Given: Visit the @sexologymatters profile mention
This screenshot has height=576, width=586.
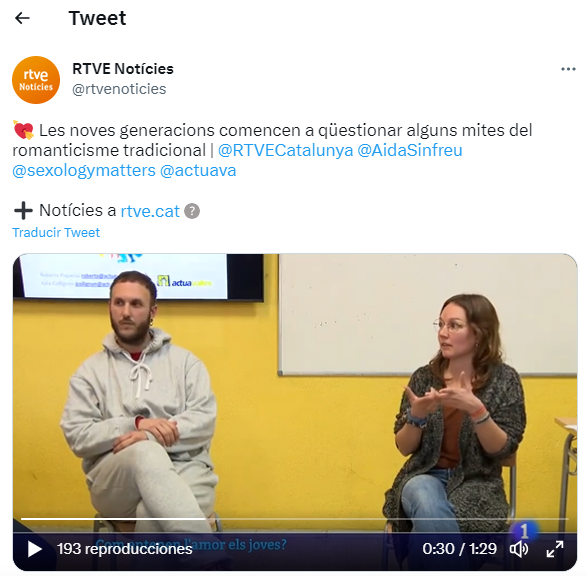Looking at the screenshot, I should click(84, 171).
